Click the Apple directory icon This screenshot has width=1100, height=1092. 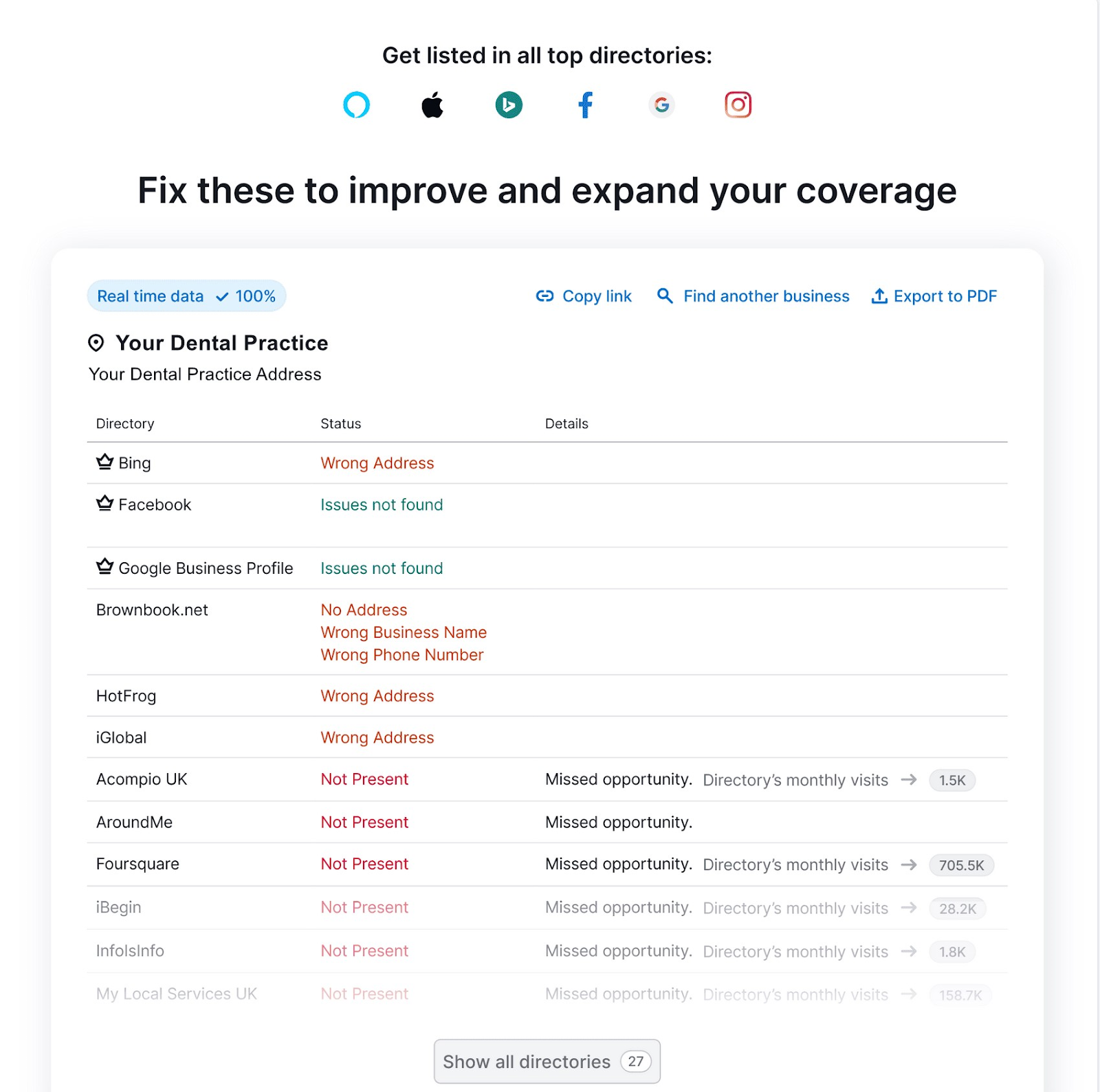[x=432, y=104]
